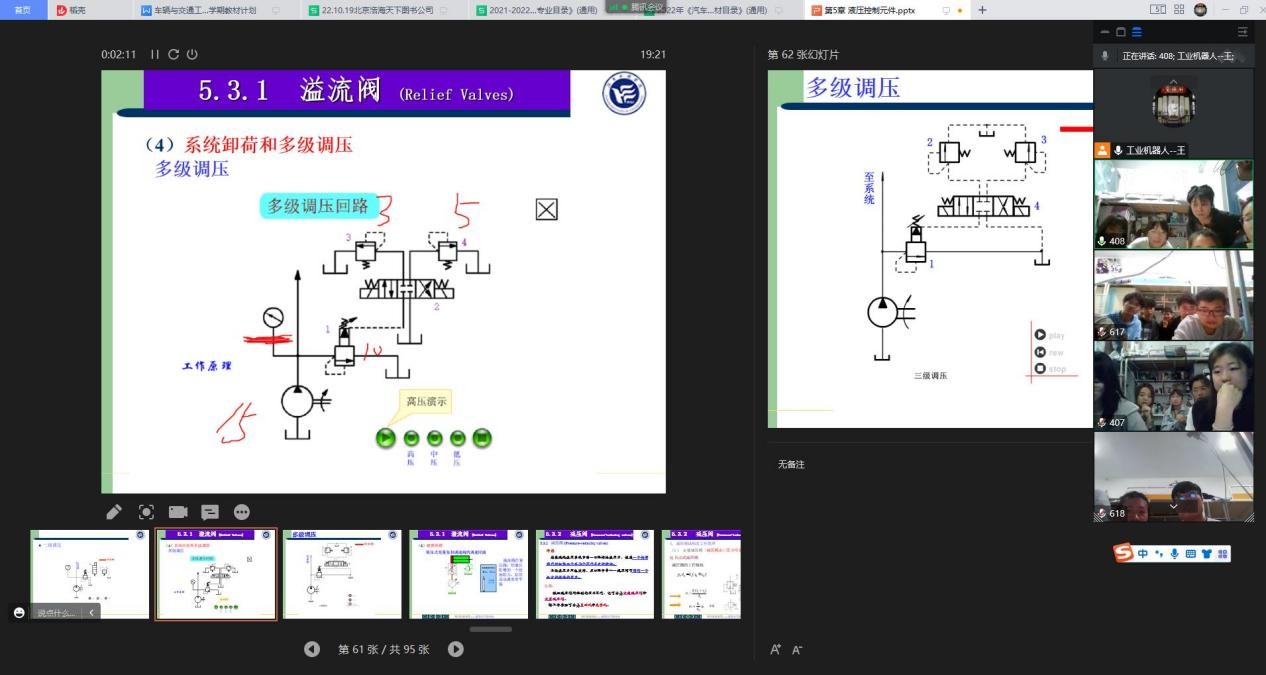The image size is (1266, 675).
Task: Click the video camera icon
Action: pos(178,512)
